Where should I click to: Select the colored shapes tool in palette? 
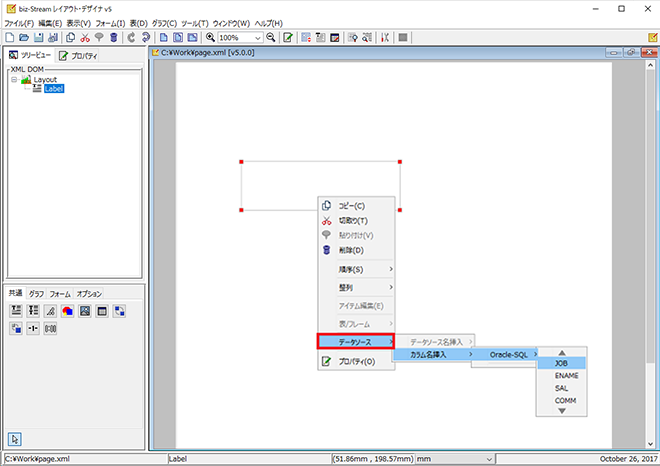(67, 311)
